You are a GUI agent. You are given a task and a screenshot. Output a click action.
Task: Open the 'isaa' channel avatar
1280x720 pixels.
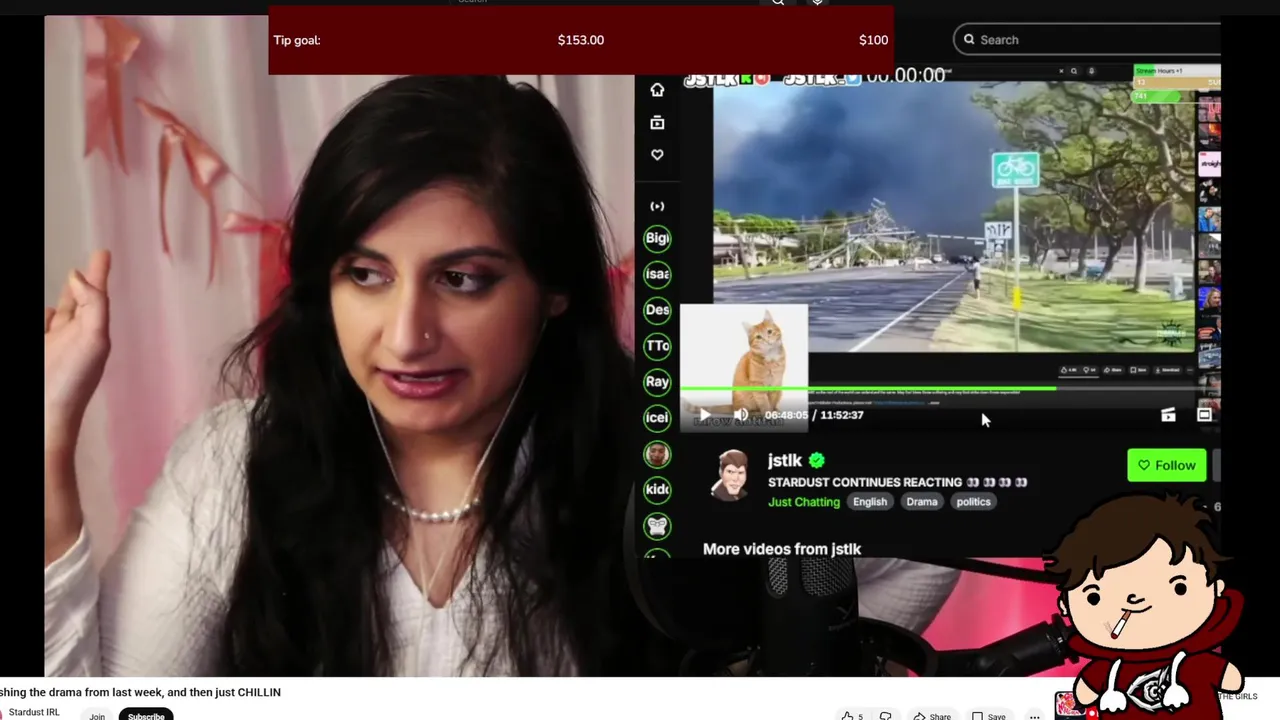tap(657, 274)
